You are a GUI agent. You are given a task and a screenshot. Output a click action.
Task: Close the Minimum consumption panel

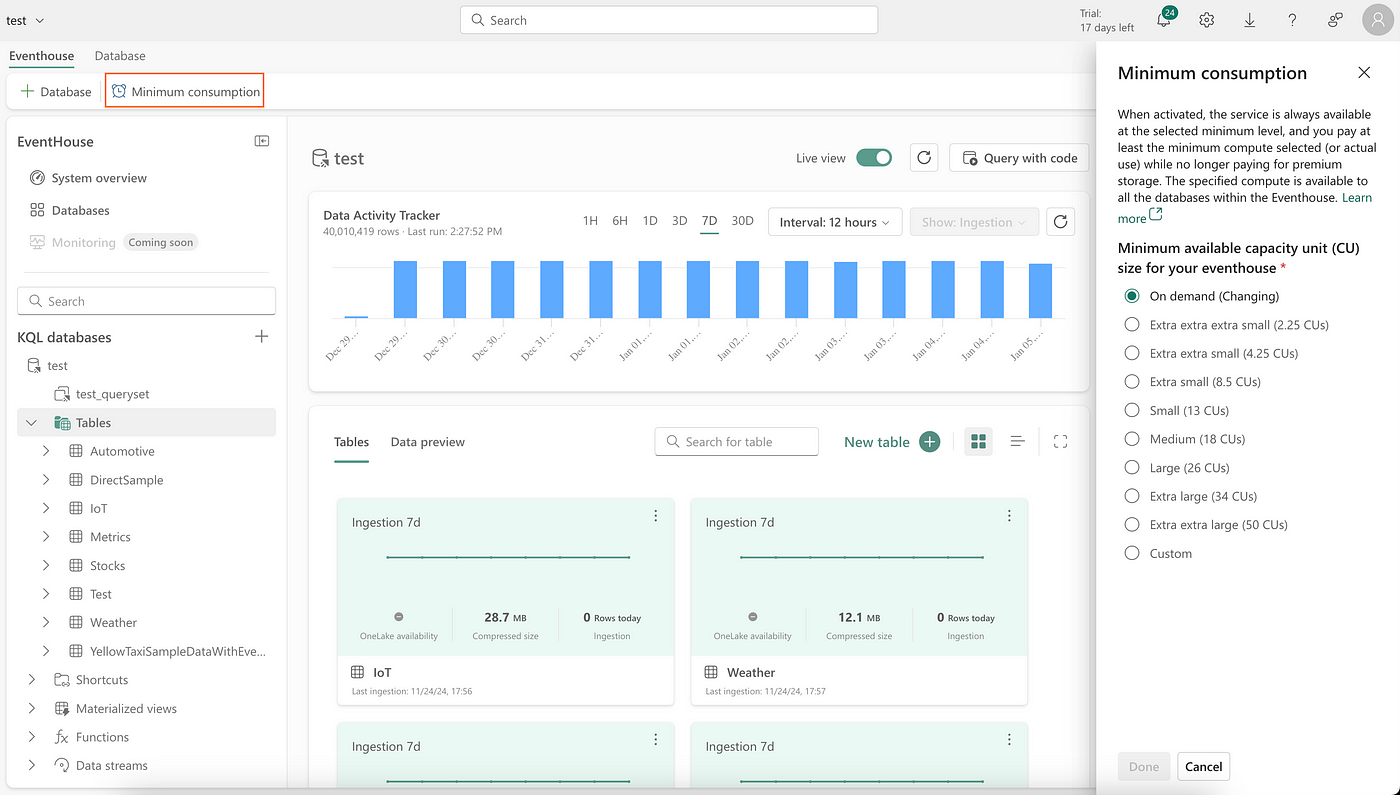[x=1364, y=73]
